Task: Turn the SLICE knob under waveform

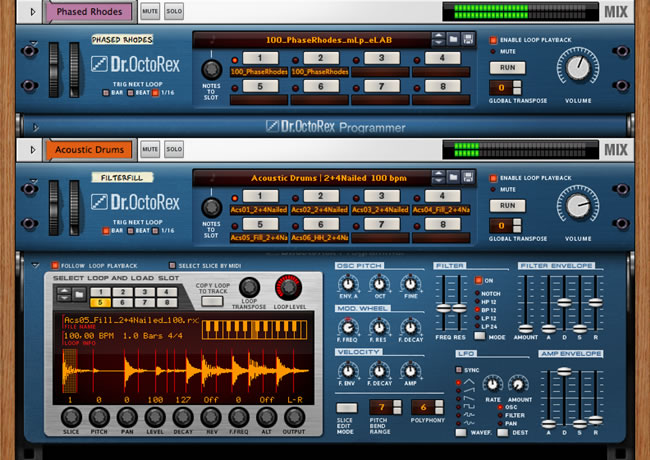Action: [71, 417]
